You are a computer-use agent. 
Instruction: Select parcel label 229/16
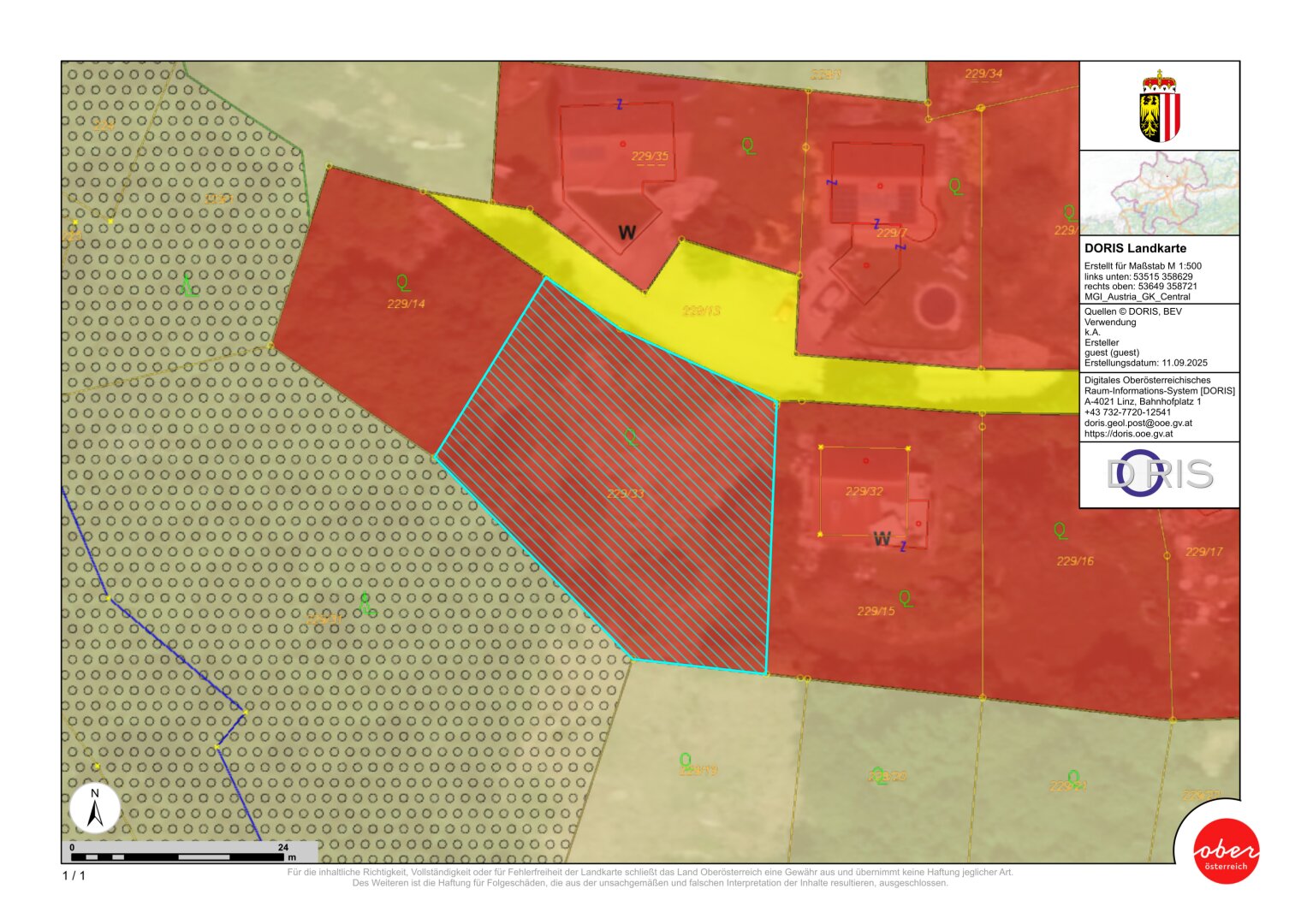1075,561
